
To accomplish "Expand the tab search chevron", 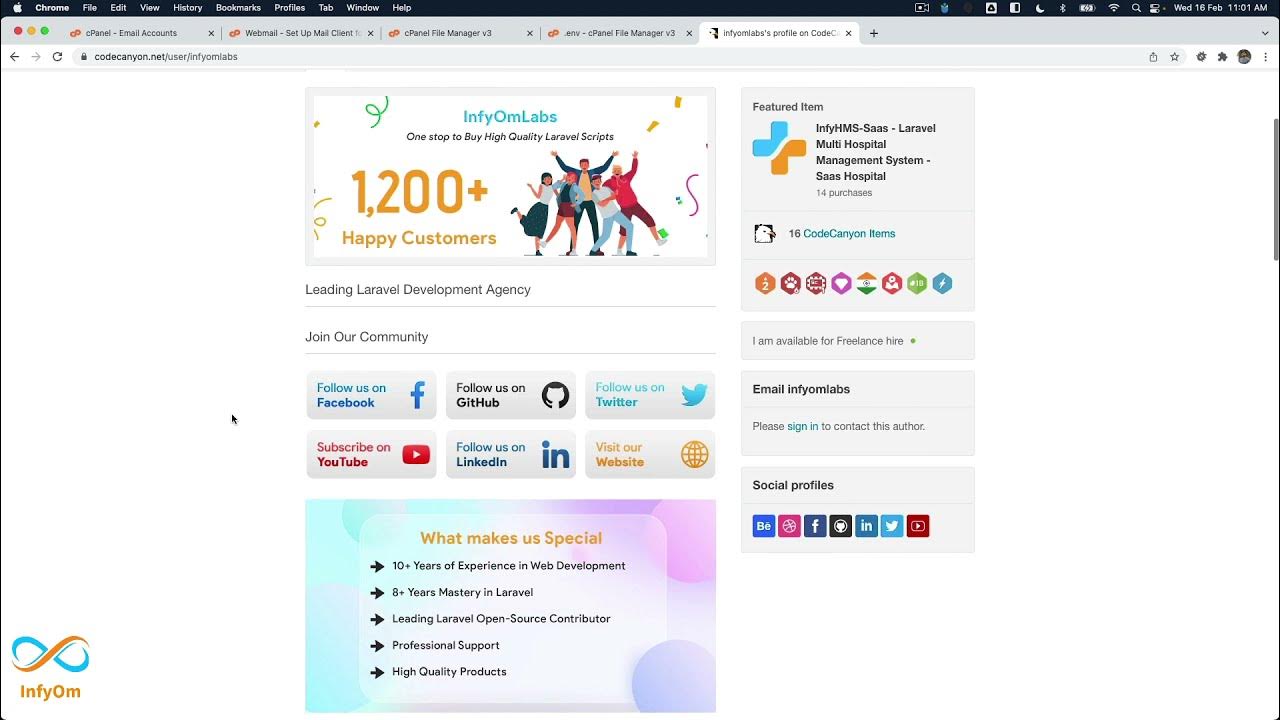I will 1264,33.
